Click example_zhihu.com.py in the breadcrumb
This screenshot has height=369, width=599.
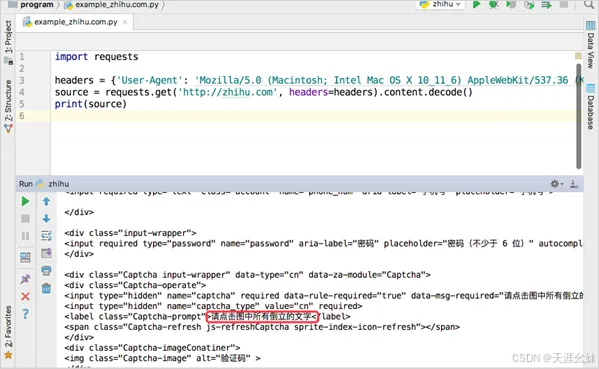coord(117,5)
